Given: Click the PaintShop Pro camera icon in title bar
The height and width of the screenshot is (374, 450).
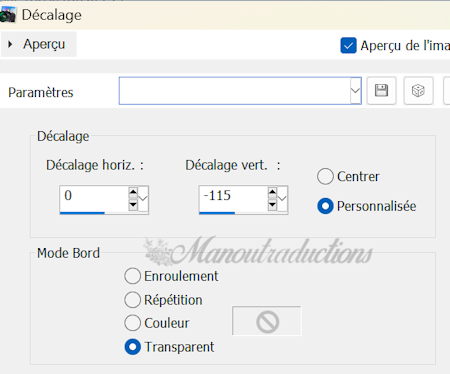Looking at the screenshot, I should coord(8,15).
